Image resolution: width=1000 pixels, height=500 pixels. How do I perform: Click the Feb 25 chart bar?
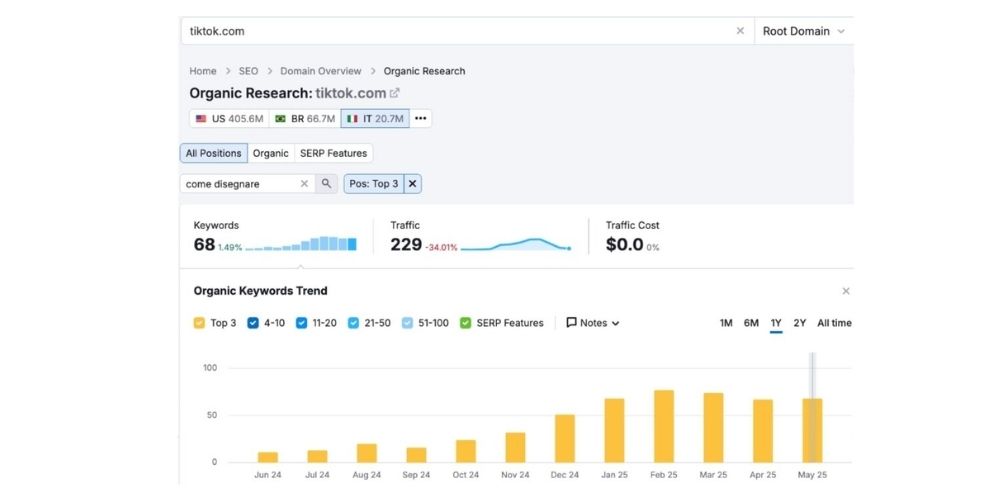pyautogui.click(x=664, y=426)
